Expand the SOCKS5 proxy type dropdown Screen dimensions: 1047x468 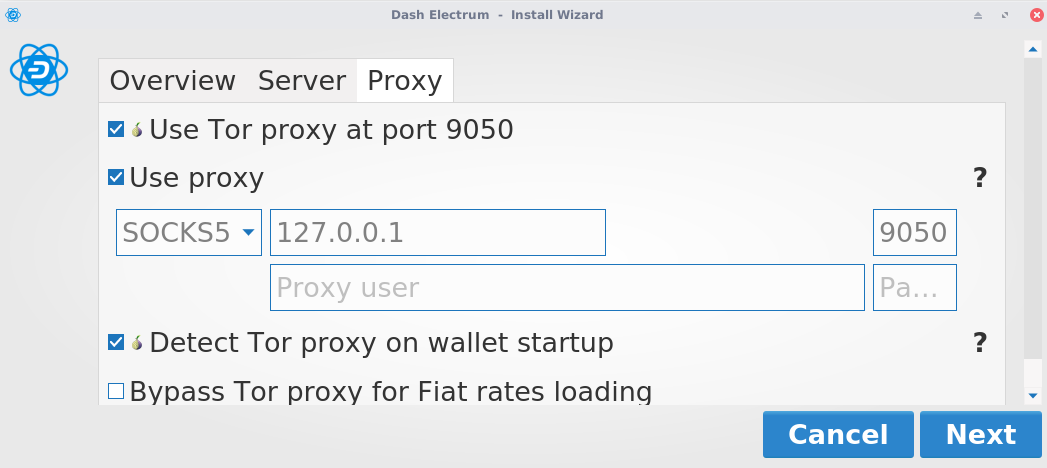click(x=189, y=233)
